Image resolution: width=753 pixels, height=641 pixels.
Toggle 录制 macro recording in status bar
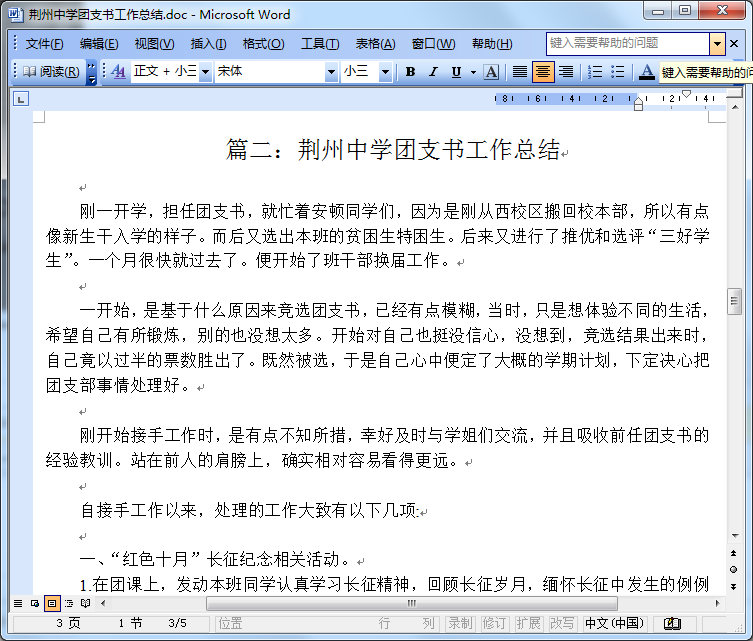(x=460, y=624)
